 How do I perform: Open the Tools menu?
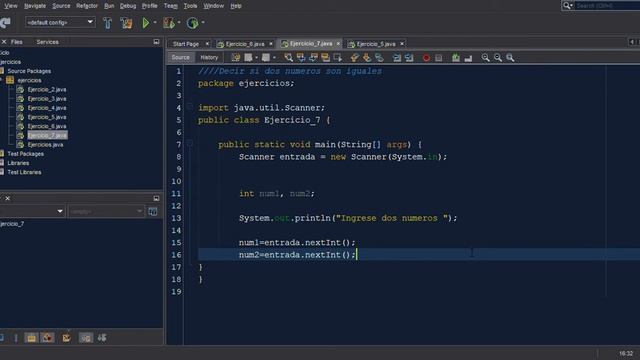(x=190, y=6)
